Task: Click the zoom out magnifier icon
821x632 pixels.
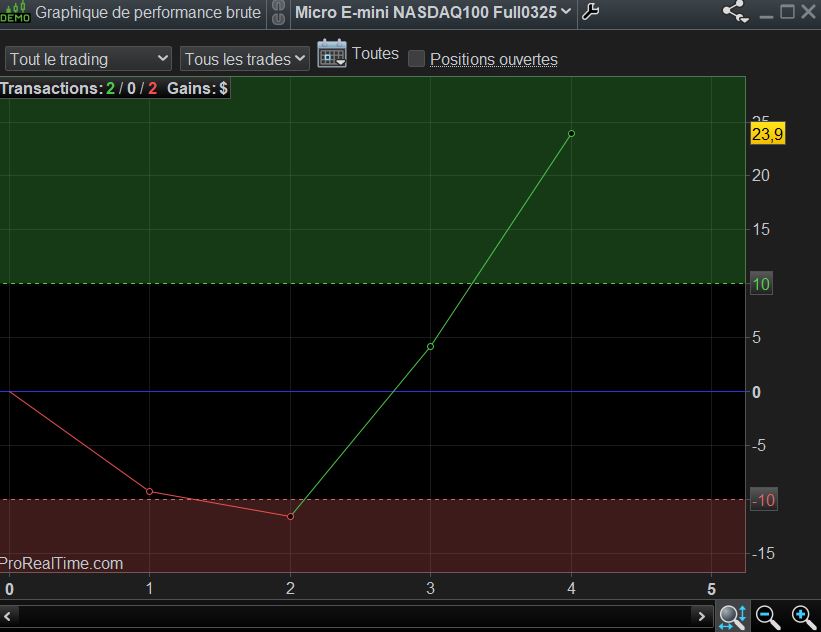Action: pos(768,617)
